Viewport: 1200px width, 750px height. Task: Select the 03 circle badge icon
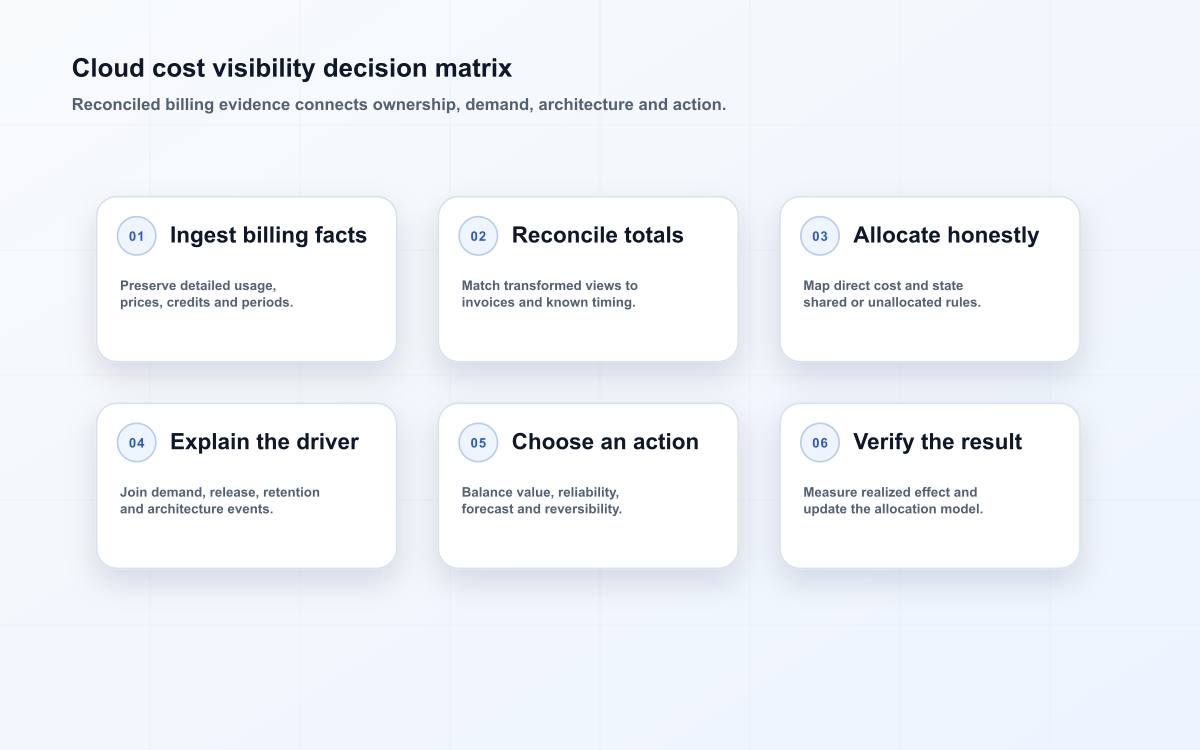[x=820, y=236]
